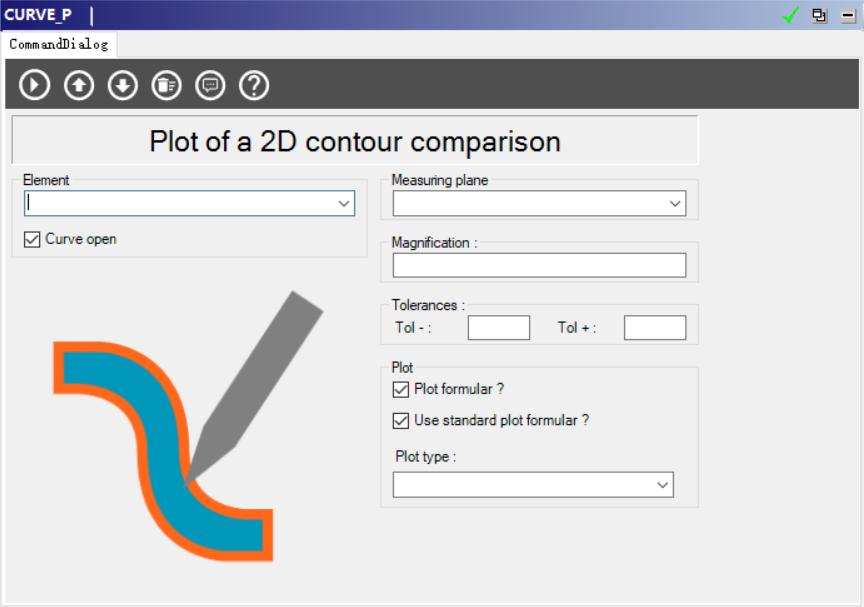
Task: Switch to the CommandDialog tab
Action: [58, 44]
